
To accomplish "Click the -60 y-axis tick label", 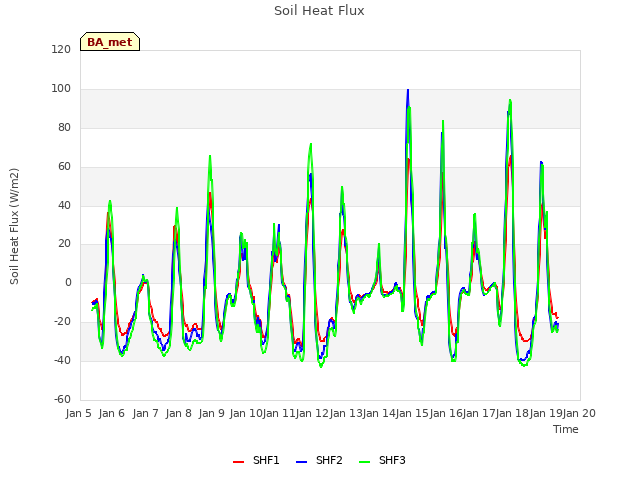I will tap(62, 399).
